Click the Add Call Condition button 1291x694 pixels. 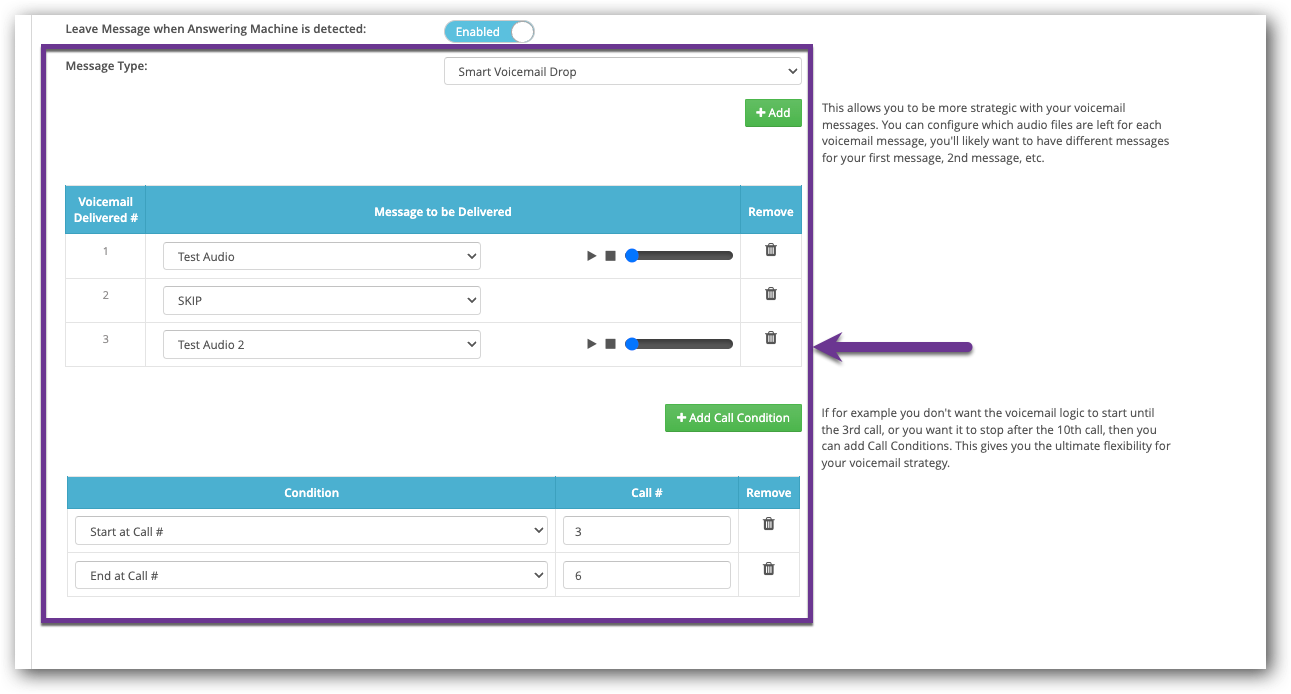[x=733, y=418]
